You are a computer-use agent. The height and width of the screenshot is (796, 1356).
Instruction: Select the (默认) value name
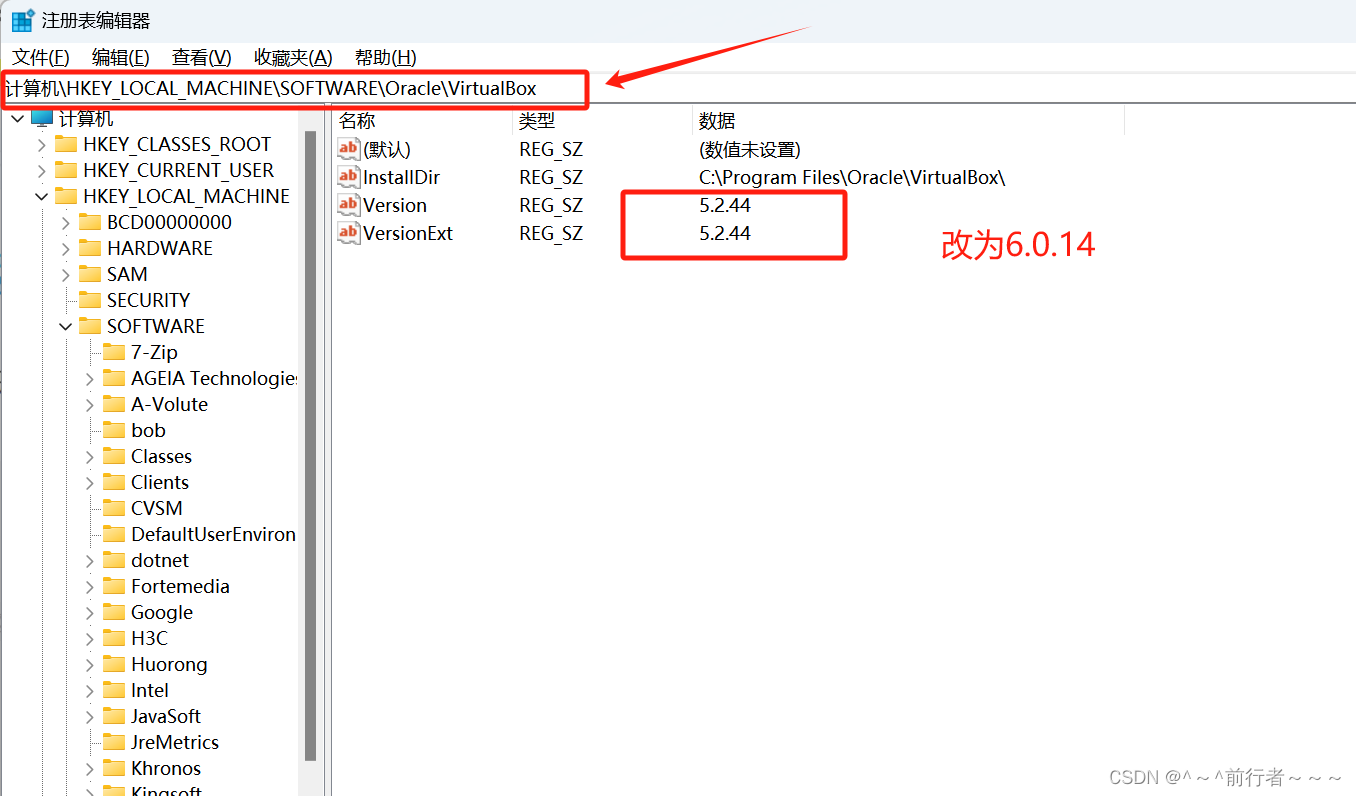tap(387, 149)
